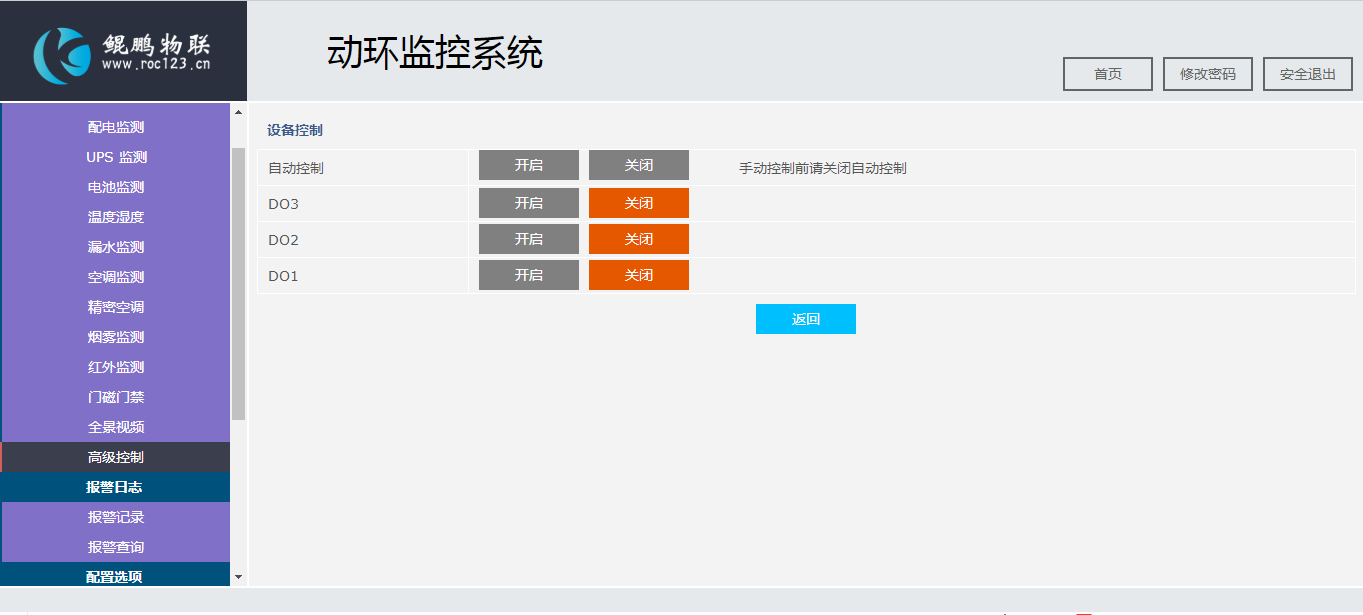Open 全景视频 panoramic video
This screenshot has width=1363, height=615.
(x=115, y=426)
